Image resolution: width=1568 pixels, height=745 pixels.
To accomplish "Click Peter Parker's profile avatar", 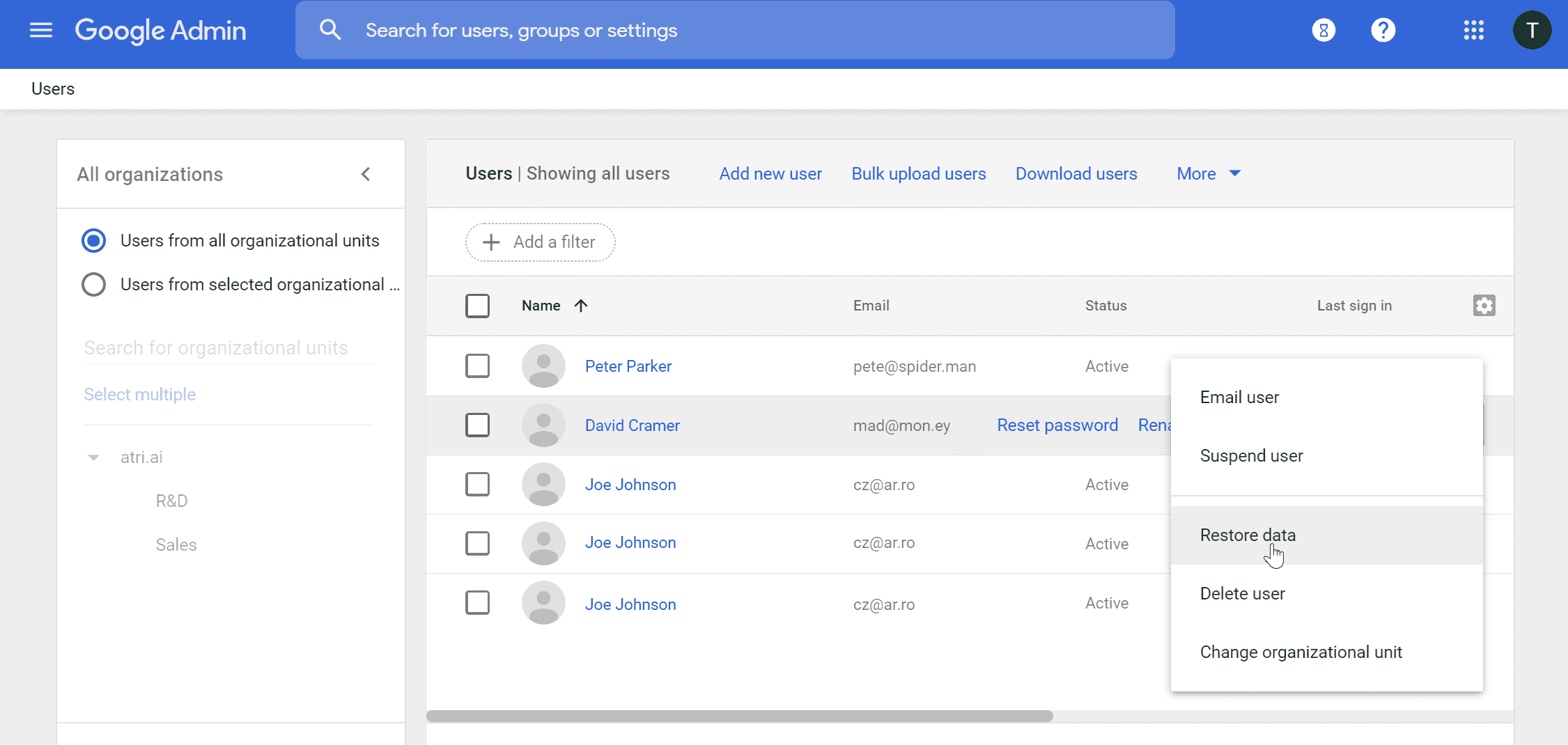I will (543, 366).
